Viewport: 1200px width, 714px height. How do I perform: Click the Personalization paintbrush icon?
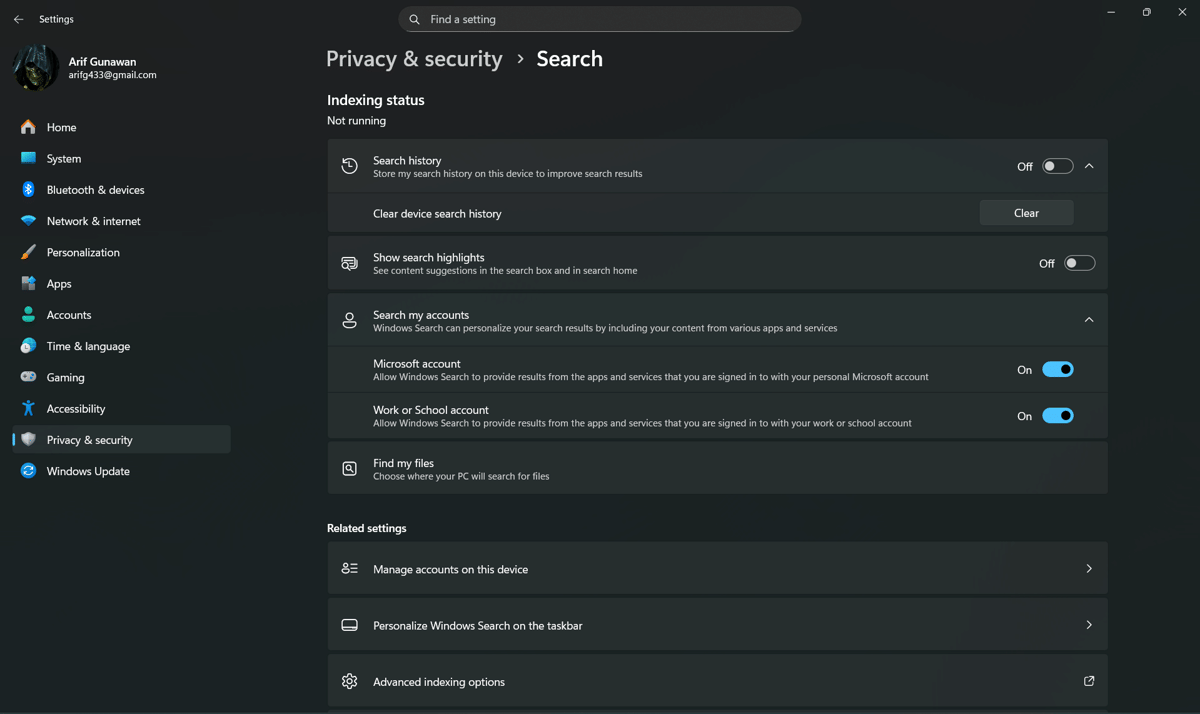pyautogui.click(x=28, y=252)
